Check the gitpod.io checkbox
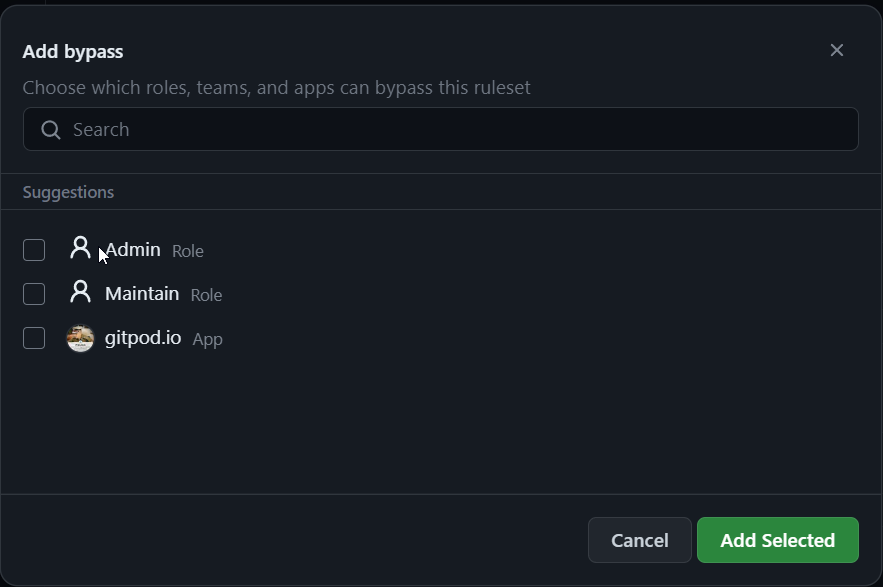 [x=33, y=338]
